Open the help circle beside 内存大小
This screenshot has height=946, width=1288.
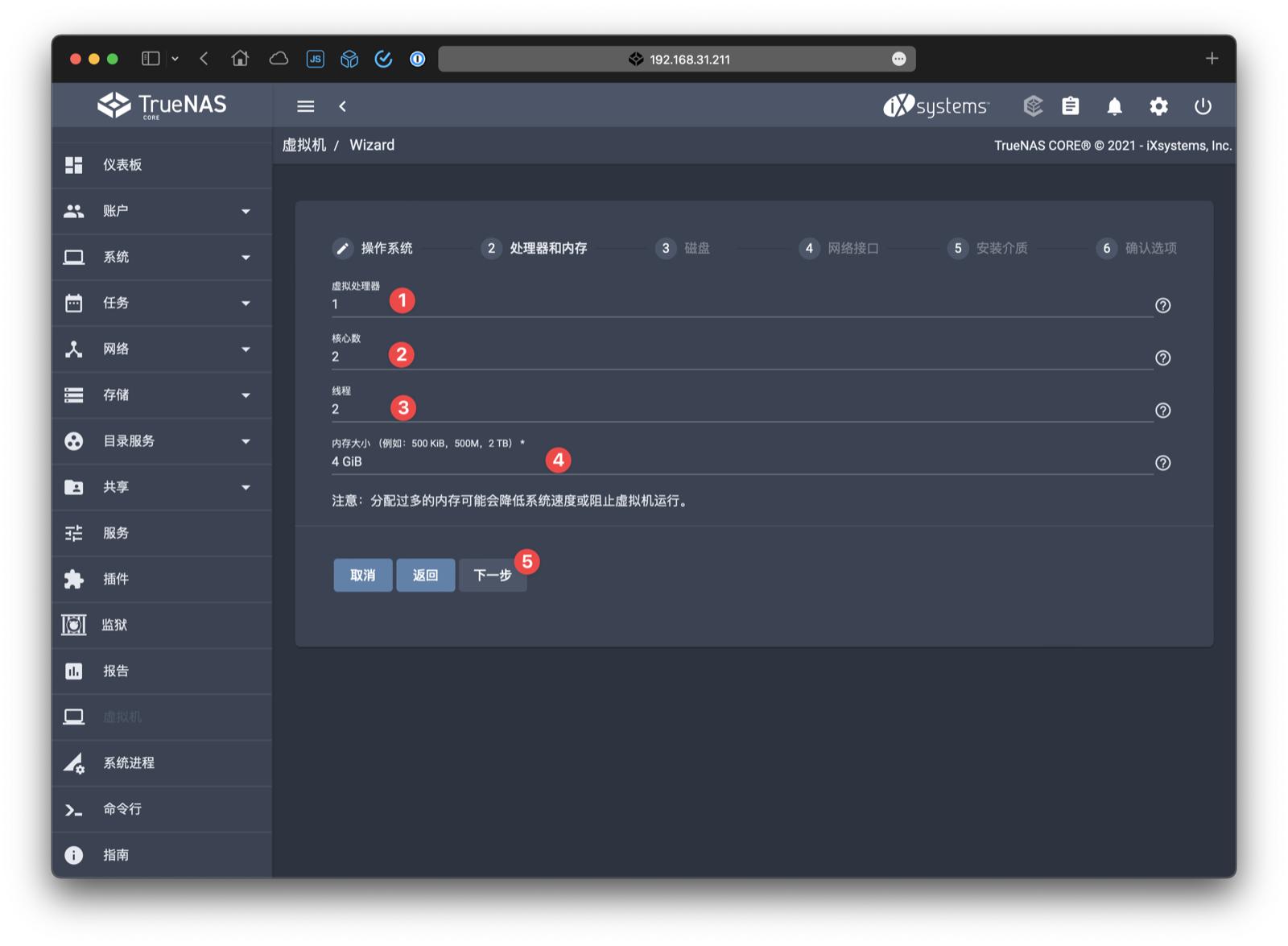[x=1162, y=463]
